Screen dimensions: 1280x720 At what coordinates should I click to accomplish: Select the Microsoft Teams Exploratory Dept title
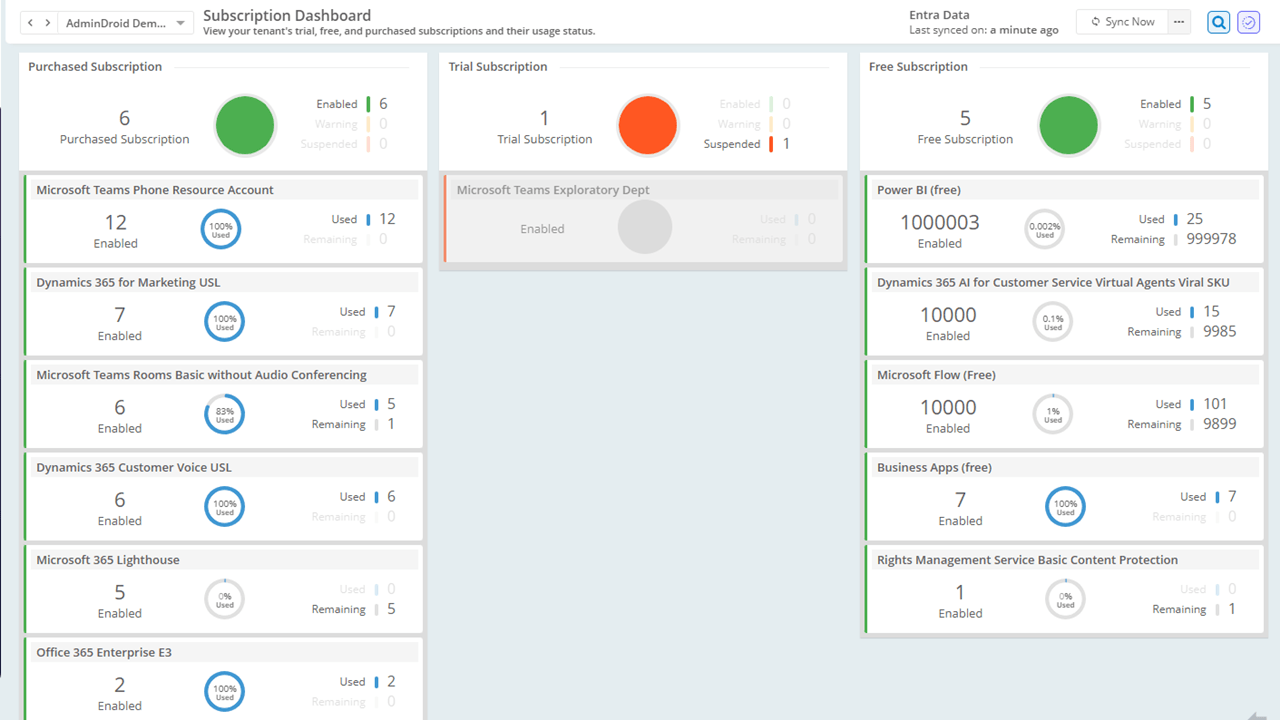[x=553, y=190]
